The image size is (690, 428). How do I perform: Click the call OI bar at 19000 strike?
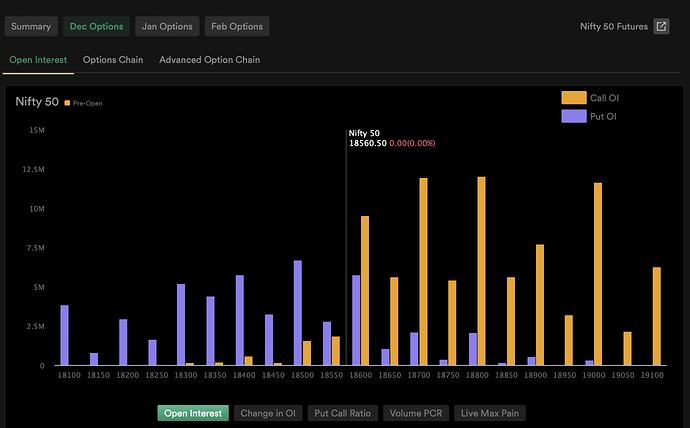tap(598, 274)
